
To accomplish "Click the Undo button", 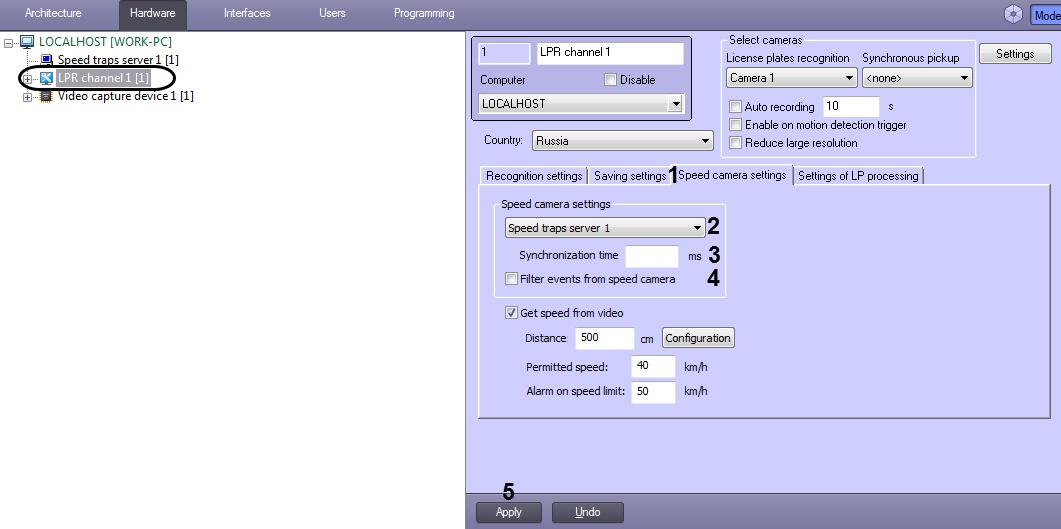I will coord(587,512).
